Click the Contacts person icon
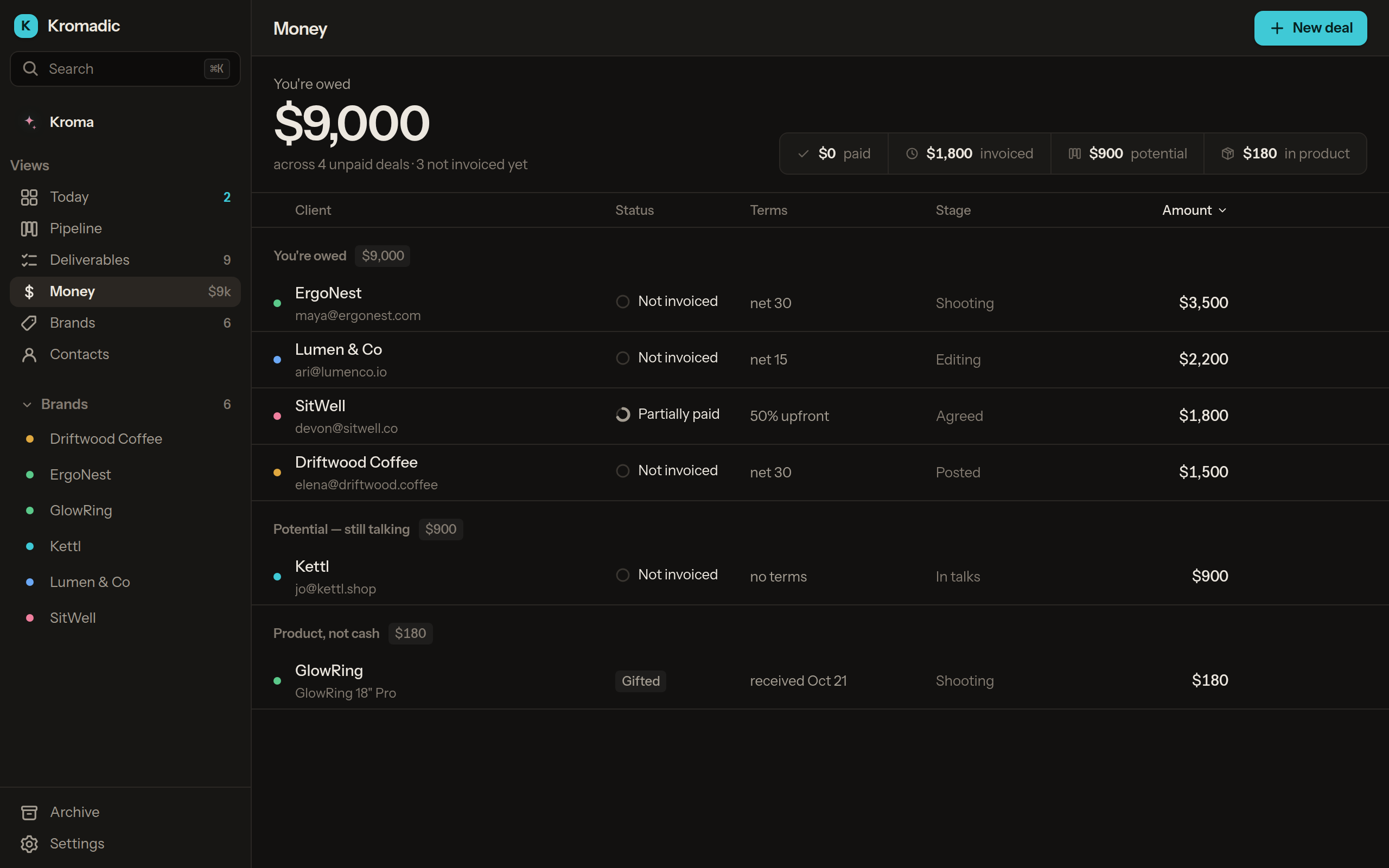The image size is (1389, 868). click(29, 355)
